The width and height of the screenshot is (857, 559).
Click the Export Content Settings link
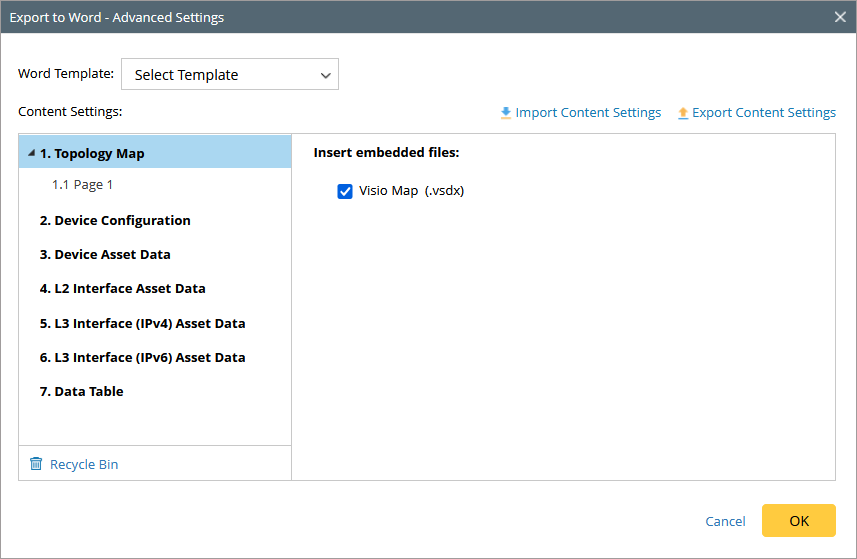coord(764,113)
